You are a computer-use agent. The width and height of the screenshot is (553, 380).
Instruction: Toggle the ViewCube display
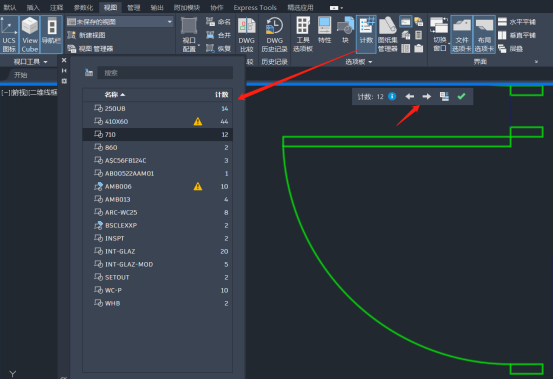(x=30, y=35)
